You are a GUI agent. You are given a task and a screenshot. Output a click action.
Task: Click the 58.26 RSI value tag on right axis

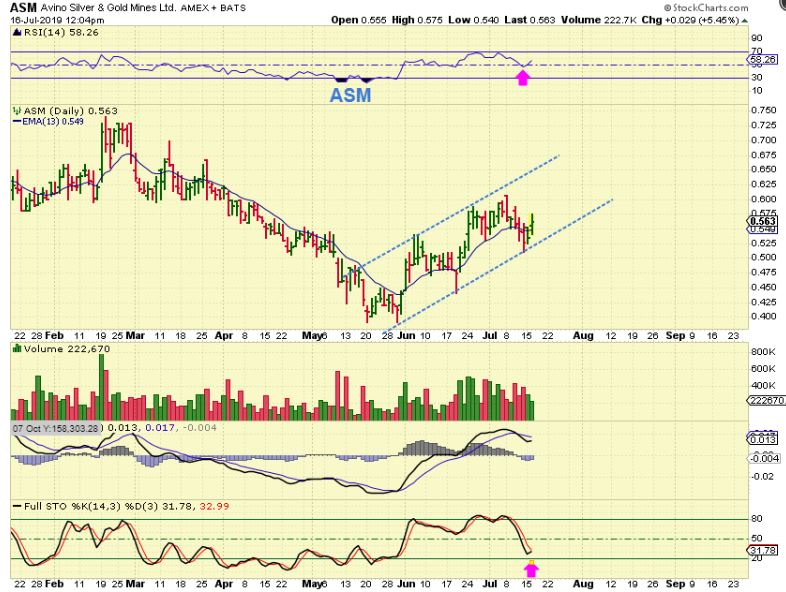coord(763,60)
